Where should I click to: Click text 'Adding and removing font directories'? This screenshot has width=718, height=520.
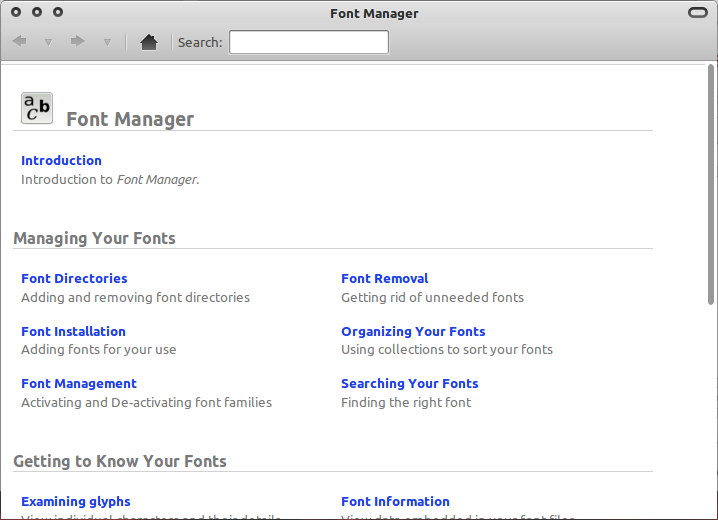point(136,298)
